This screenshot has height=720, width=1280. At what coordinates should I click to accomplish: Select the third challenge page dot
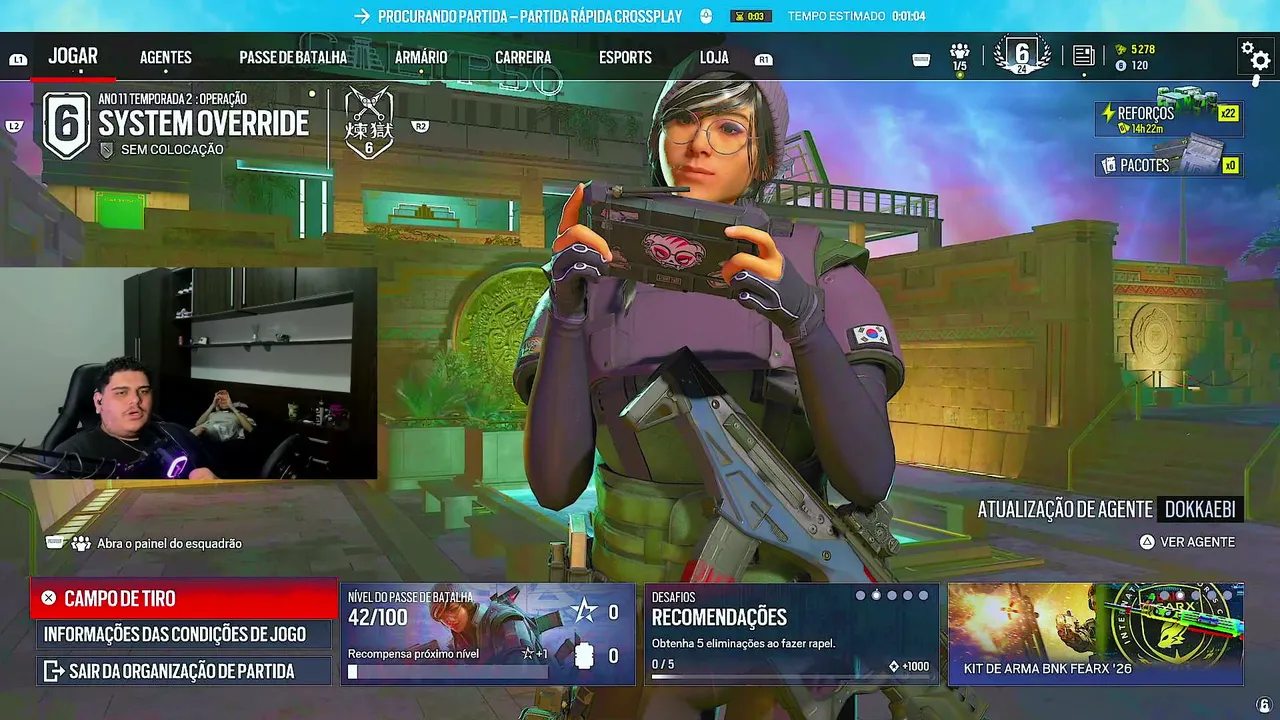click(892, 596)
